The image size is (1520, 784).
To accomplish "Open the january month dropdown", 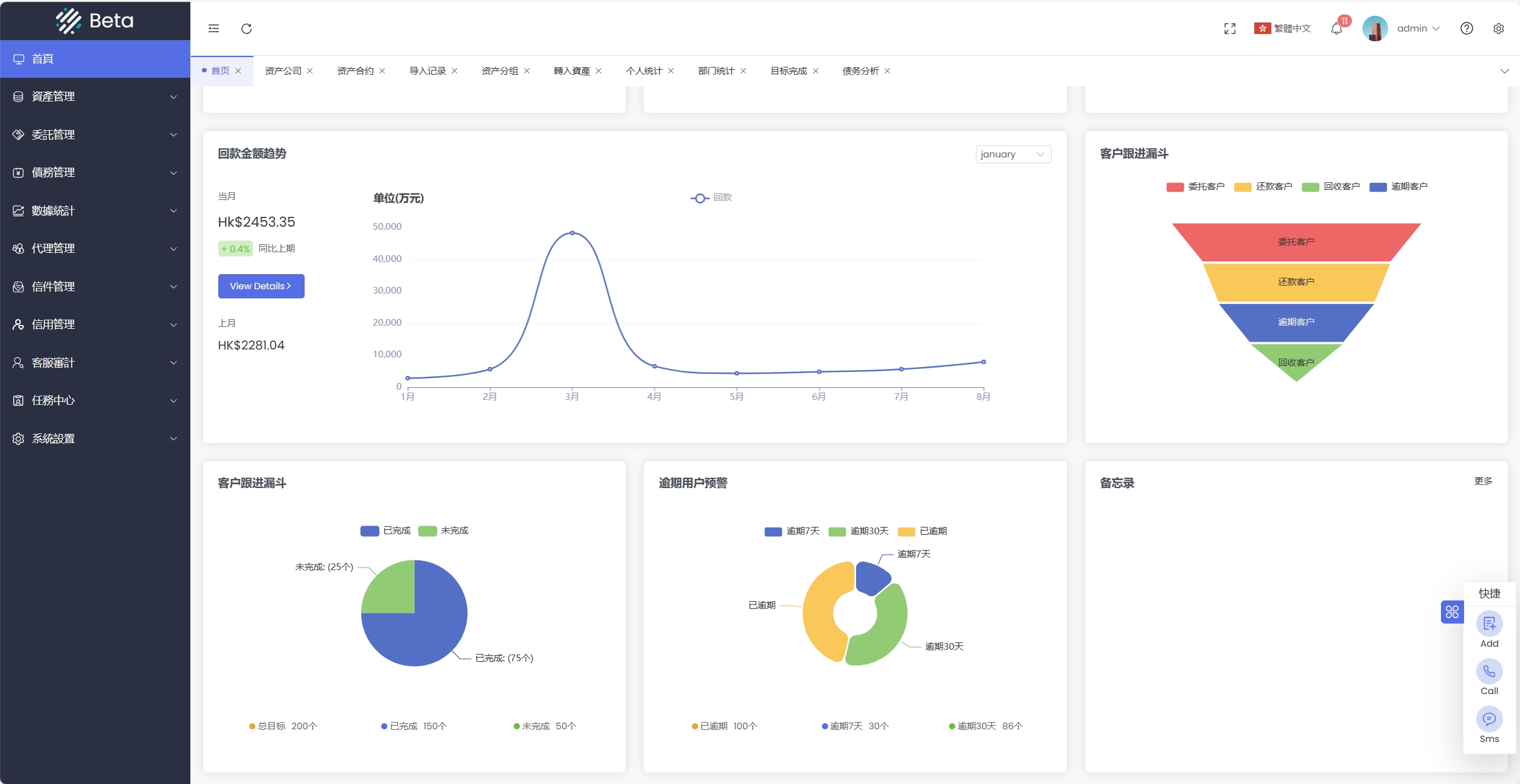I will [1013, 154].
